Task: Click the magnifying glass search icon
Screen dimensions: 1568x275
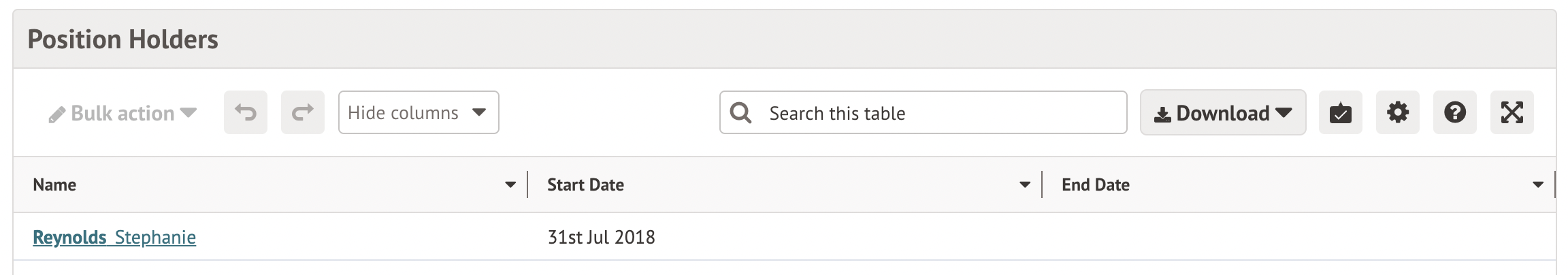Action: tap(740, 113)
